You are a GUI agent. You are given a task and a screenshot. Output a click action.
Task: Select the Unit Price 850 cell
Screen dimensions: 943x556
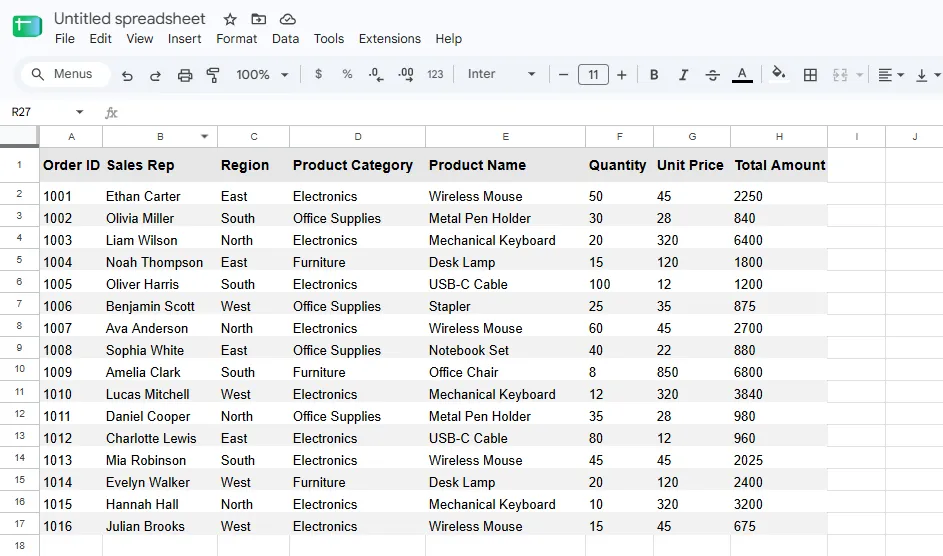click(x=692, y=372)
